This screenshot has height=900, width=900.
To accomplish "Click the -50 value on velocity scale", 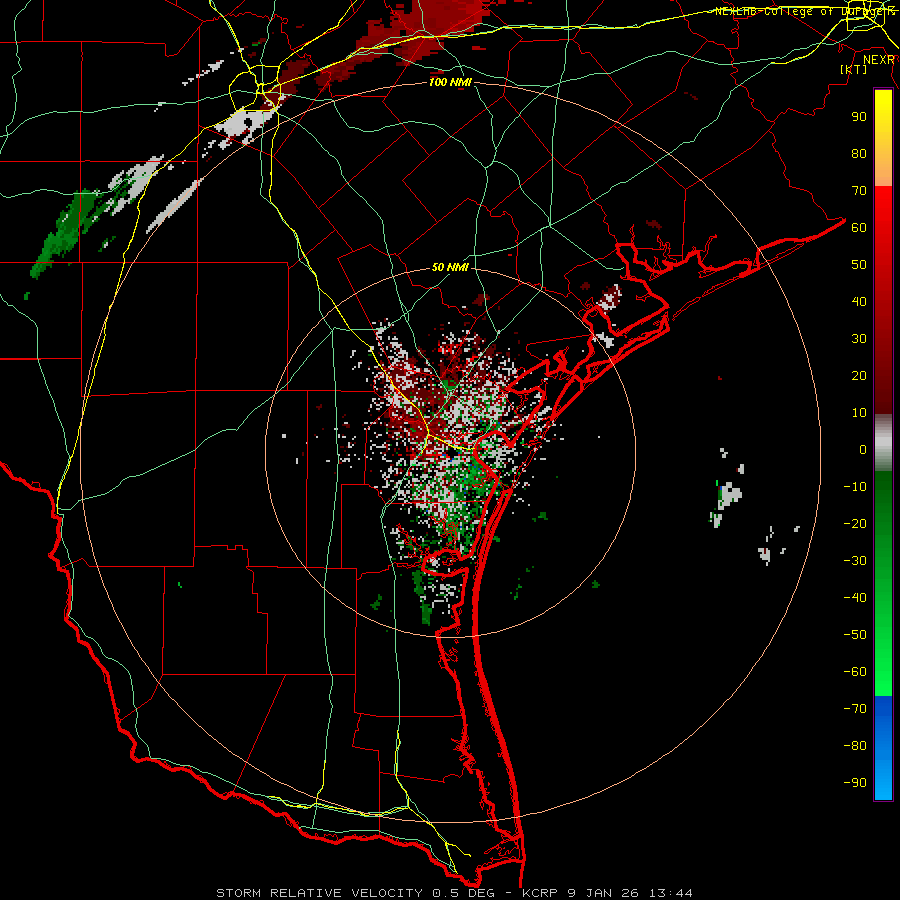I will point(855,635).
